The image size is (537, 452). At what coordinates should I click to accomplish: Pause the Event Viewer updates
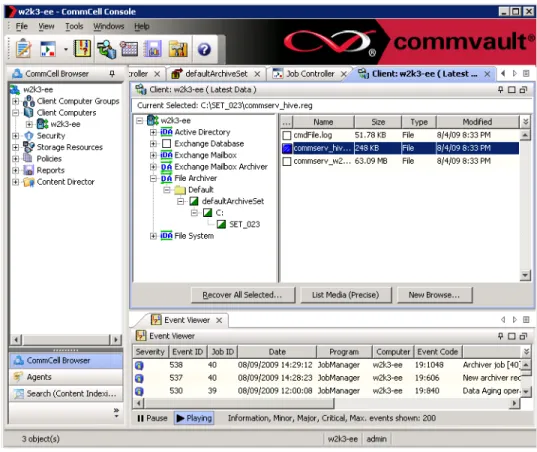[152, 418]
